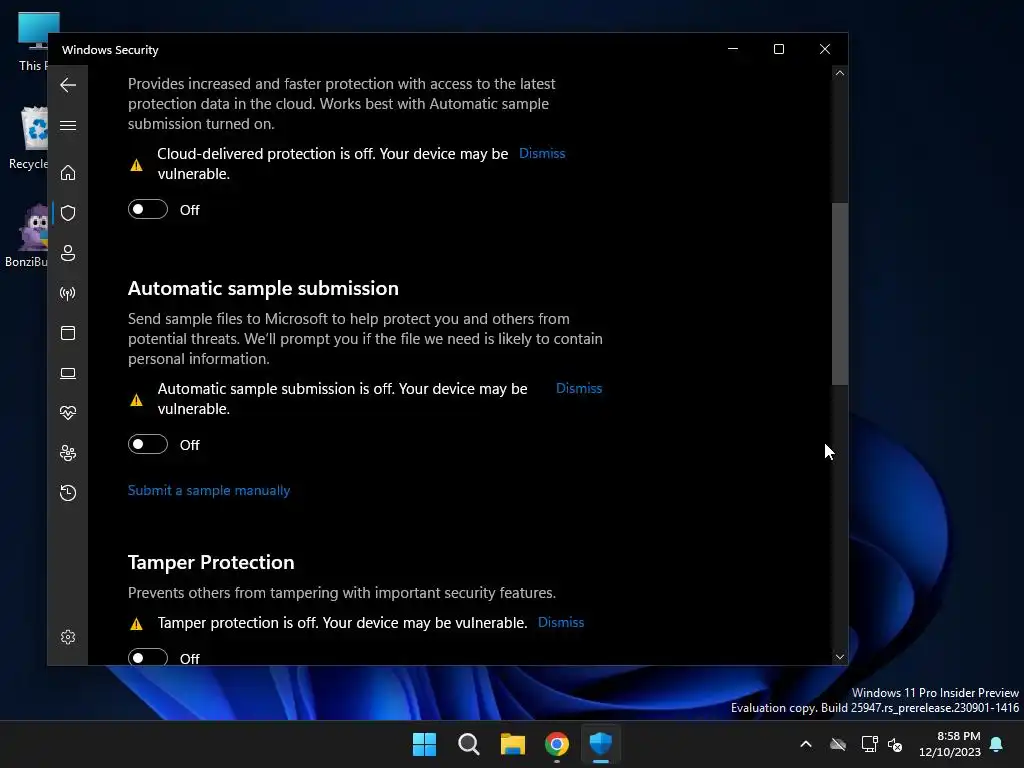Click the OneDrive tray icon
Screen dimensions: 1024x768
pyautogui.click(x=838, y=744)
